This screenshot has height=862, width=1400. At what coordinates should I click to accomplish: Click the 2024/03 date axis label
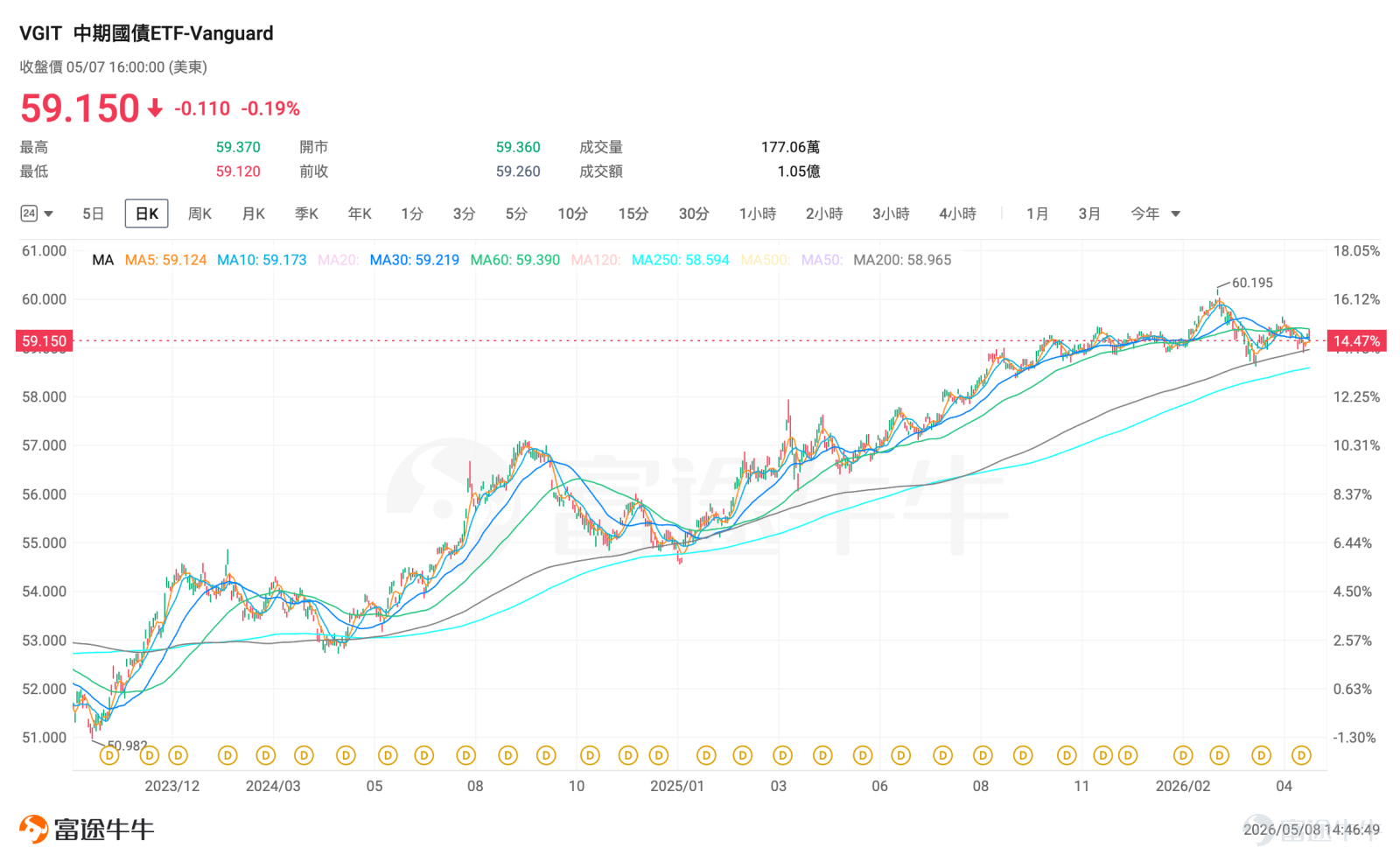tap(273, 786)
